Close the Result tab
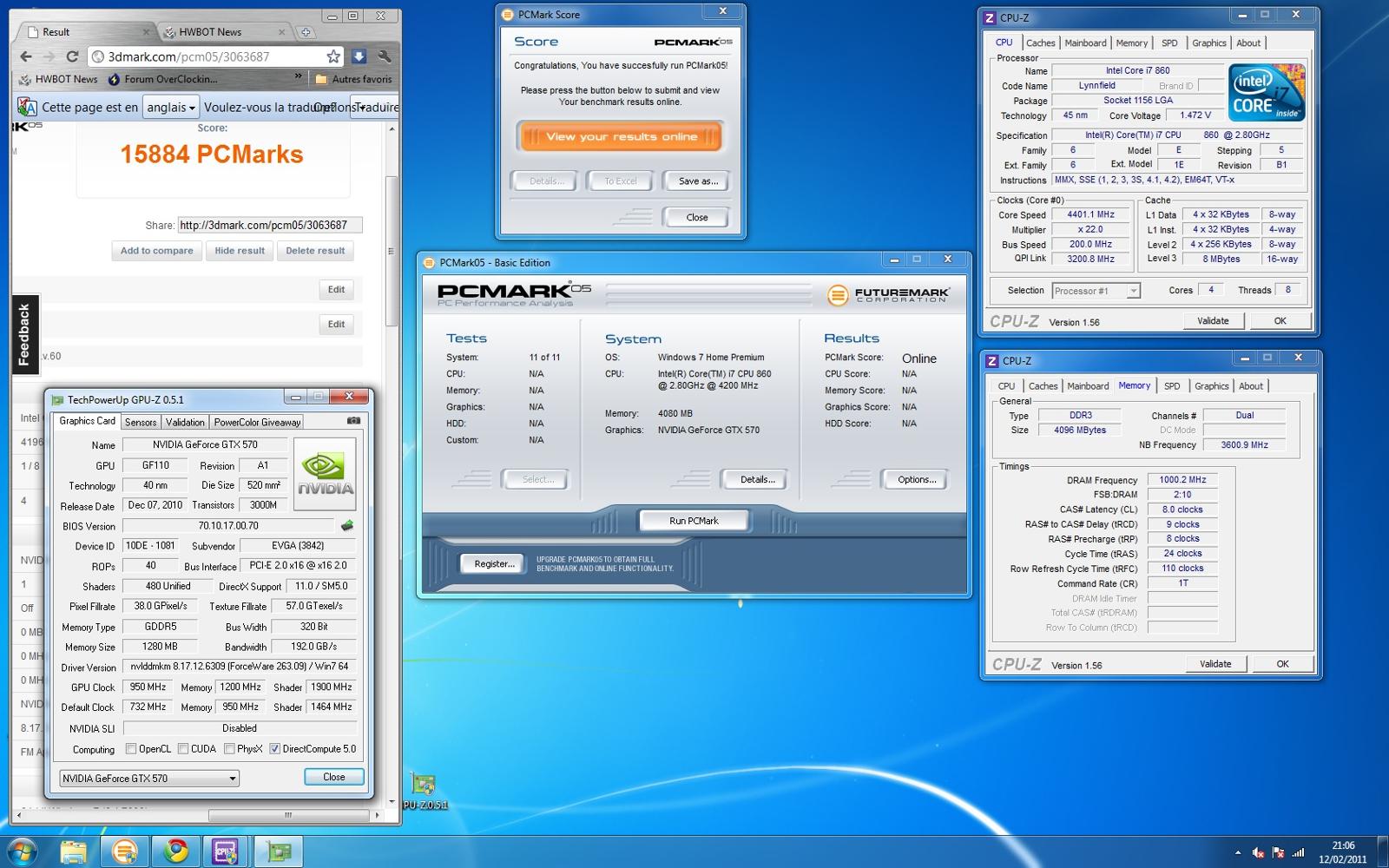The height and width of the screenshot is (868, 1389). click(146, 32)
